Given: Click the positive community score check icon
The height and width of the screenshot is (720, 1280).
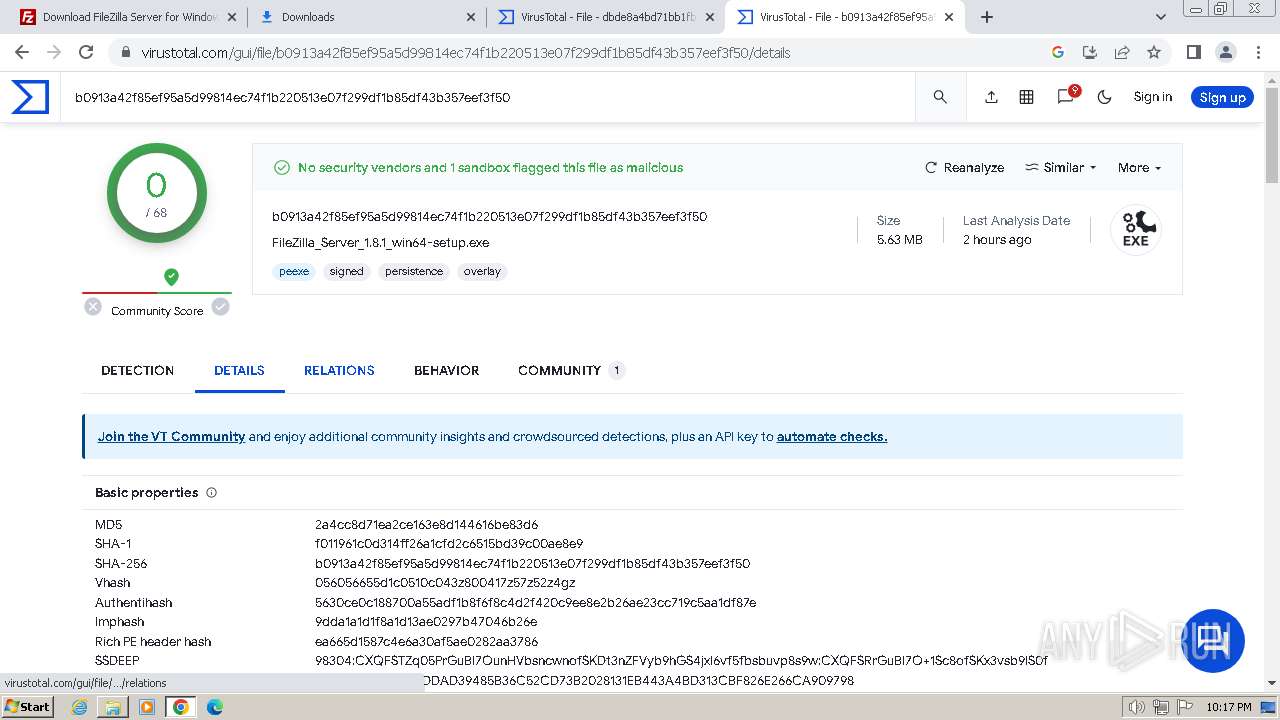Looking at the screenshot, I should 221,307.
